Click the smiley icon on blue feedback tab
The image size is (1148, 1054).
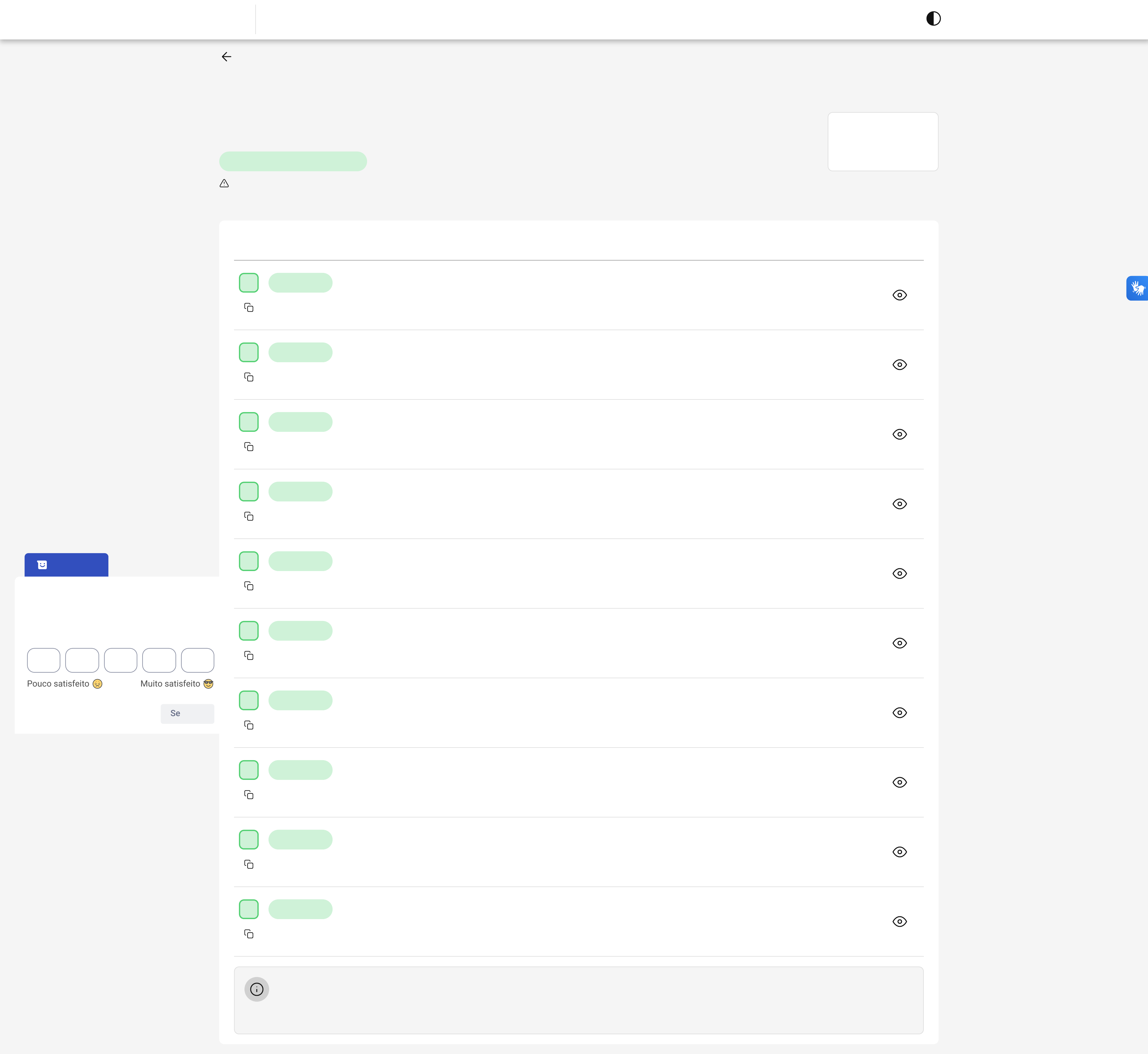[x=42, y=565]
